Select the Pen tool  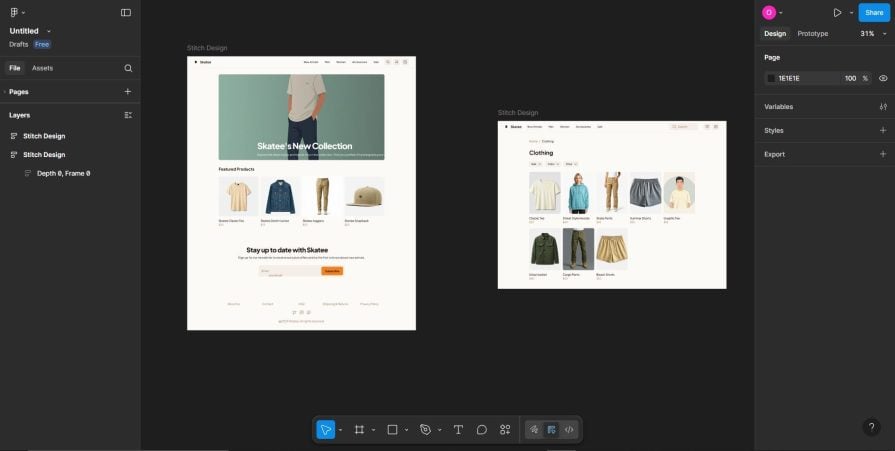(x=425, y=429)
